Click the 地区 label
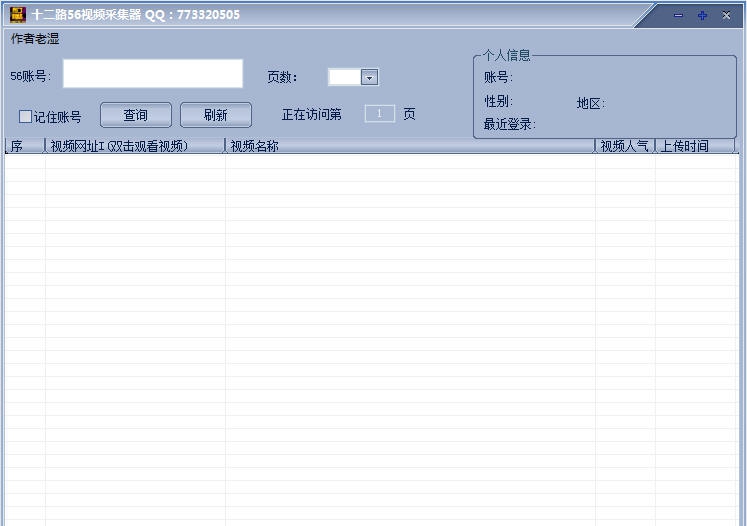 tap(591, 103)
